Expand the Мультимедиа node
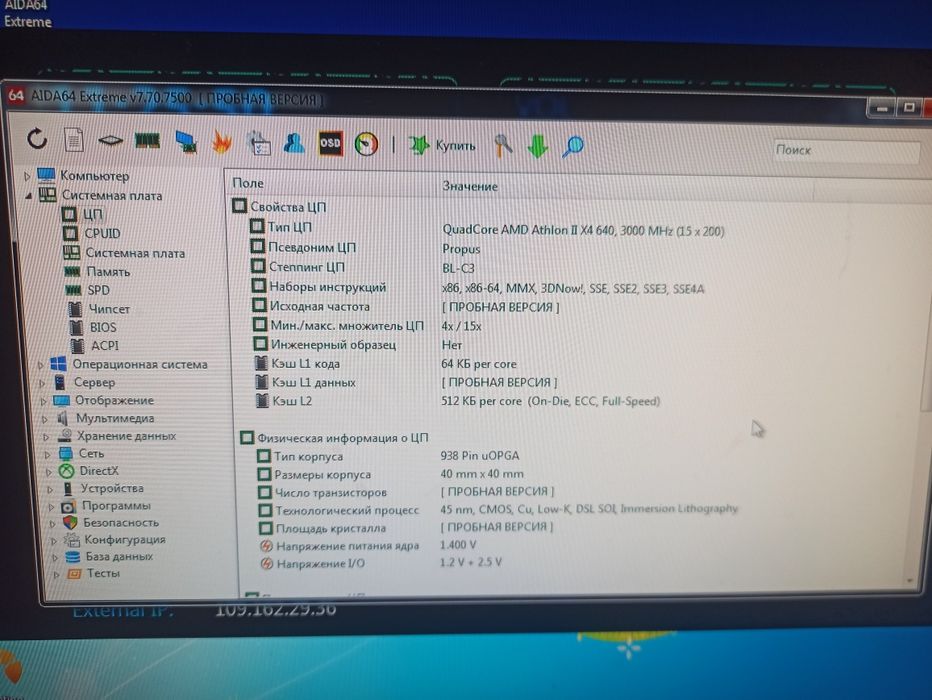This screenshot has height=700, width=932. click(45, 419)
